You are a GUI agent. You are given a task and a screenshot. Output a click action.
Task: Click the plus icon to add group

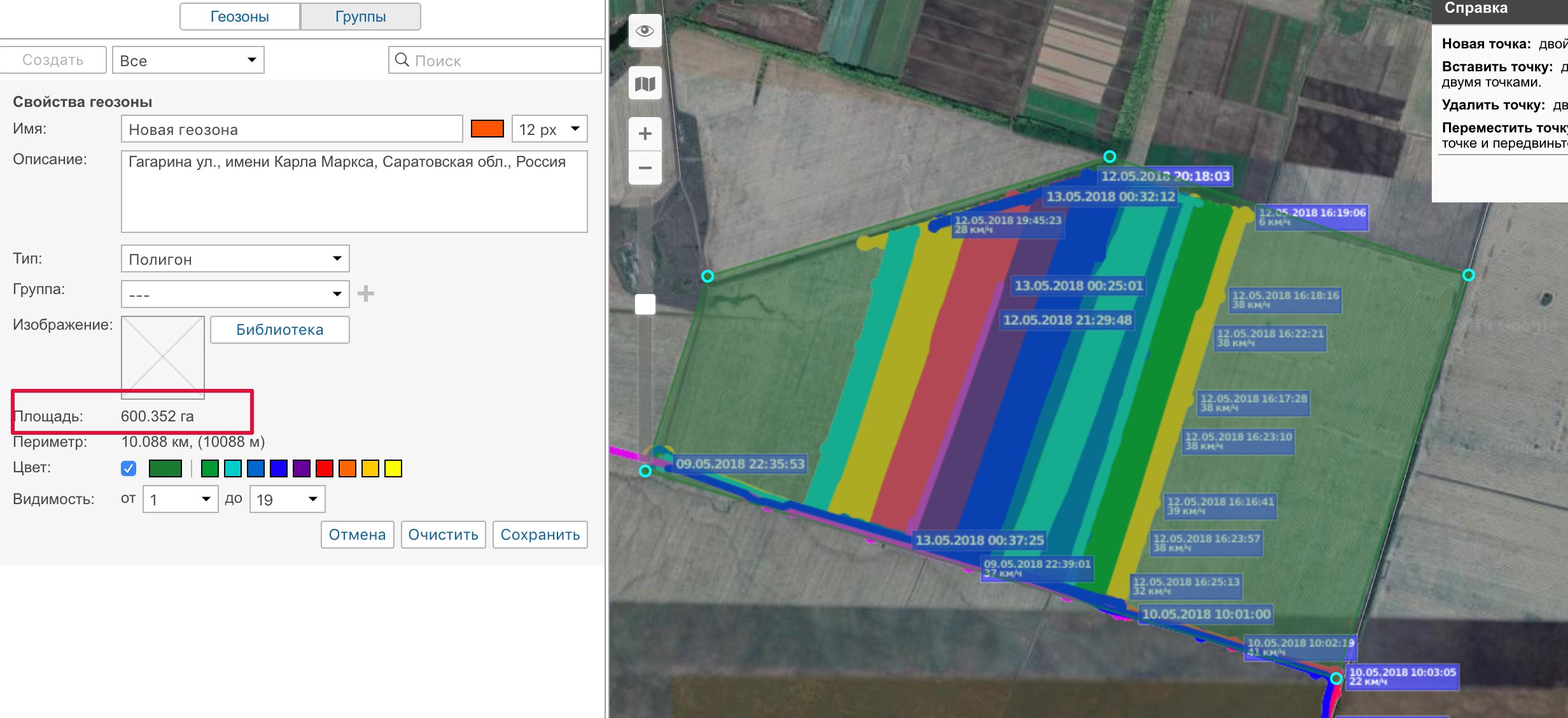366,293
